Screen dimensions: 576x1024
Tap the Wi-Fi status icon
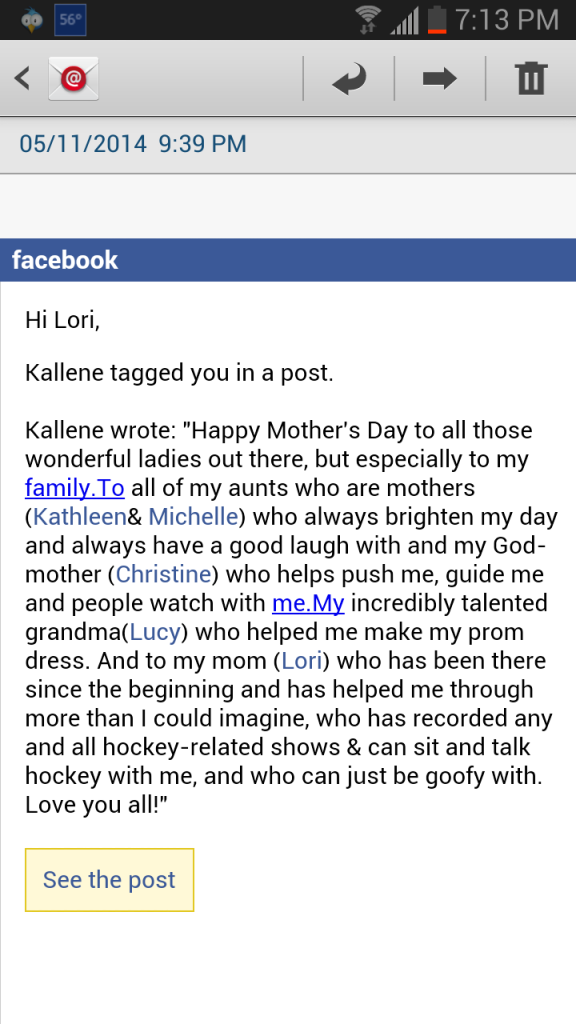point(370,20)
